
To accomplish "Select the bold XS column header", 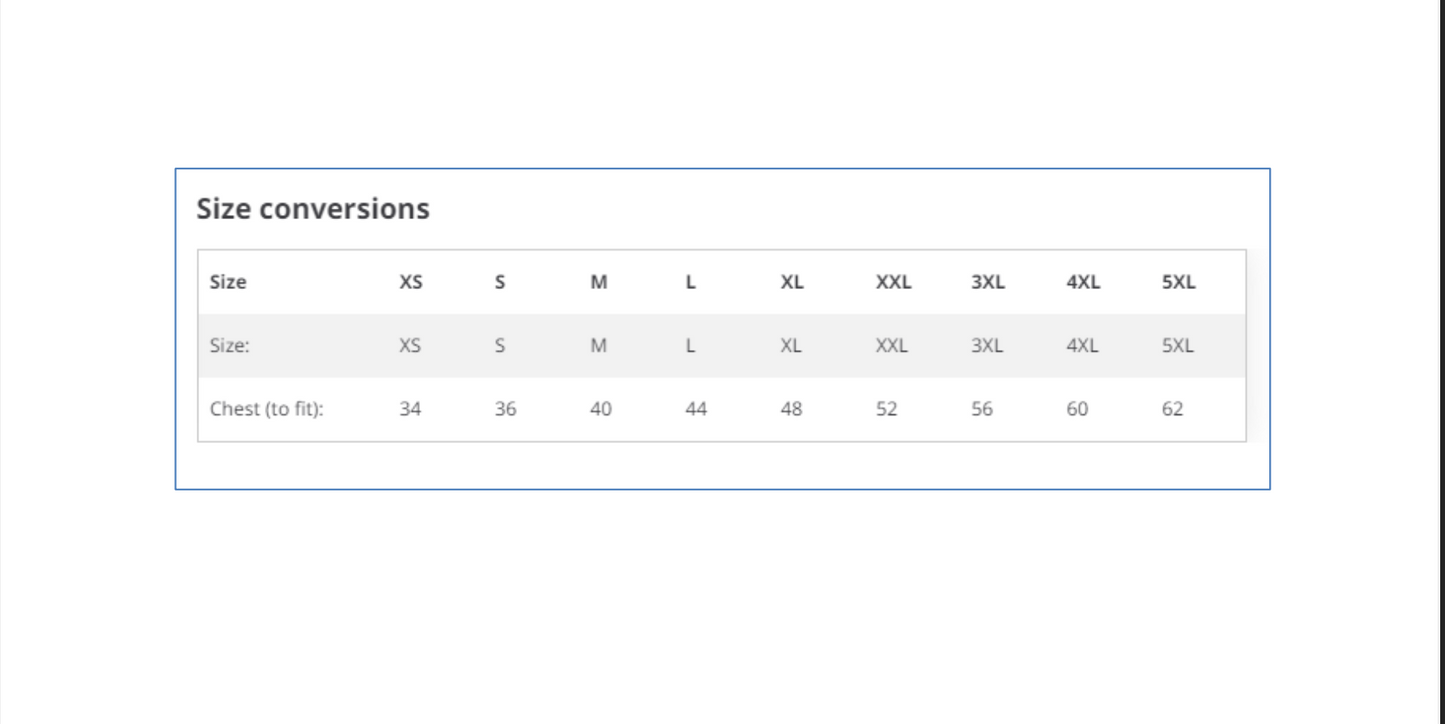I will tap(411, 282).
